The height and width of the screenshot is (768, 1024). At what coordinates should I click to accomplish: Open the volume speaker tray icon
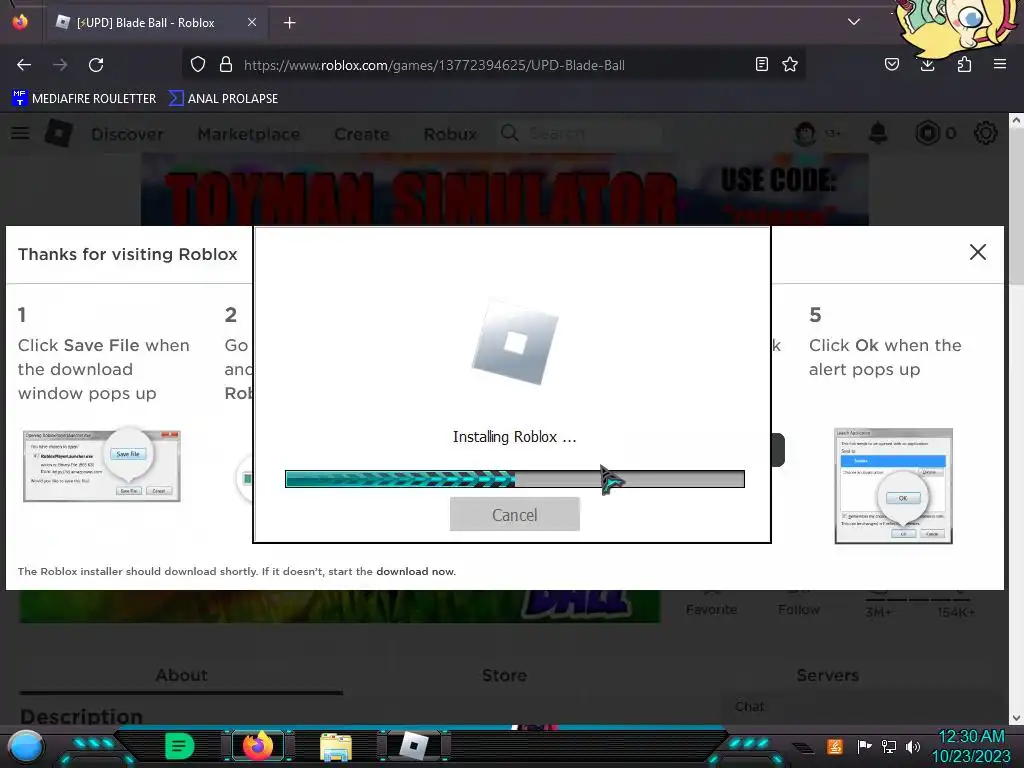[x=913, y=746]
